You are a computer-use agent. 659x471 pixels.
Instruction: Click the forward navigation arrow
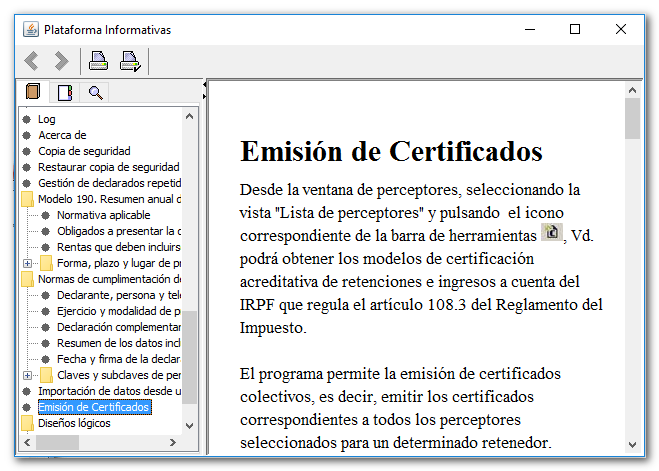(x=61, y=62)
